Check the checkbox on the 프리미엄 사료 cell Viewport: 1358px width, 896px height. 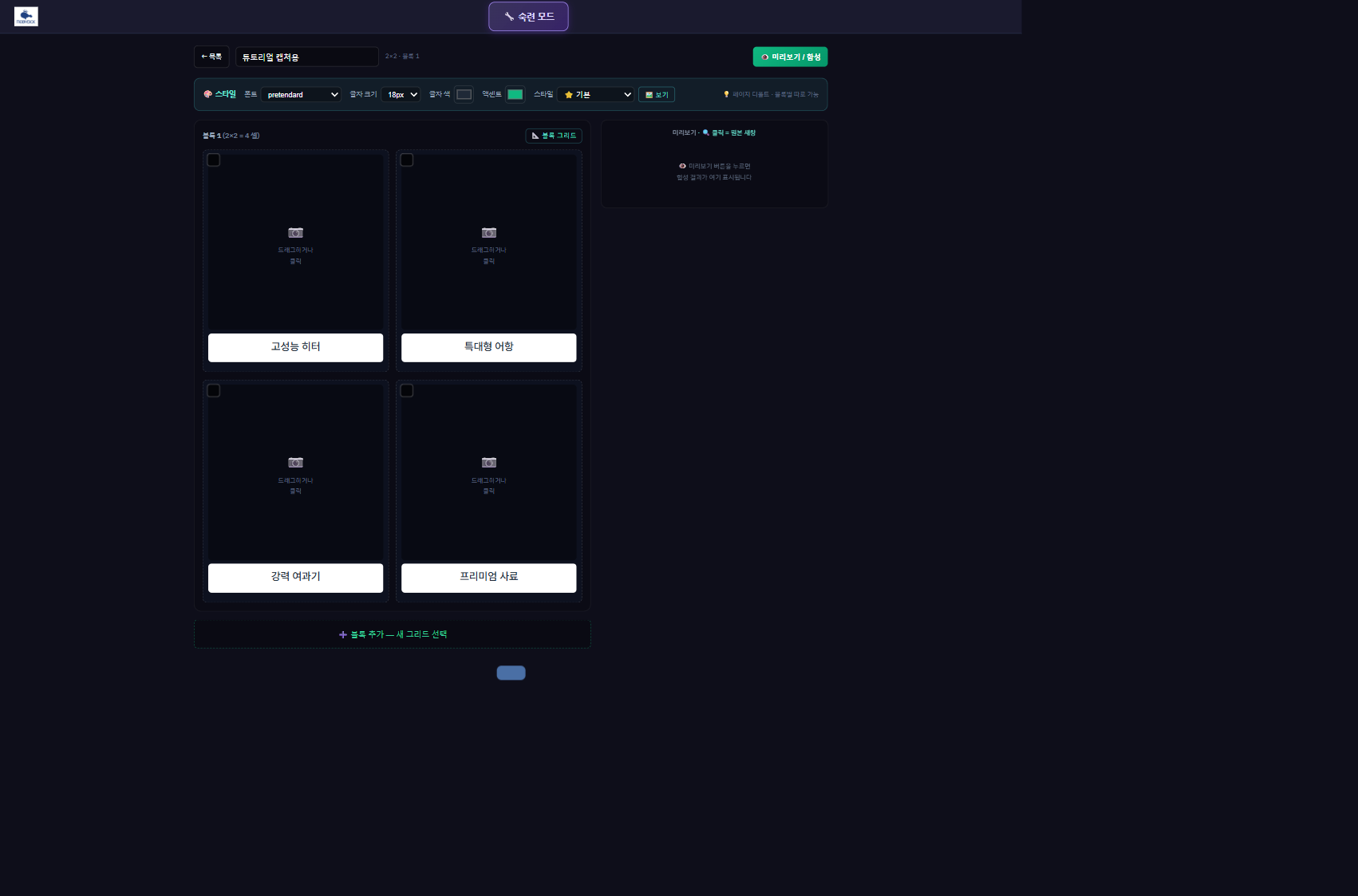[407, 391]
